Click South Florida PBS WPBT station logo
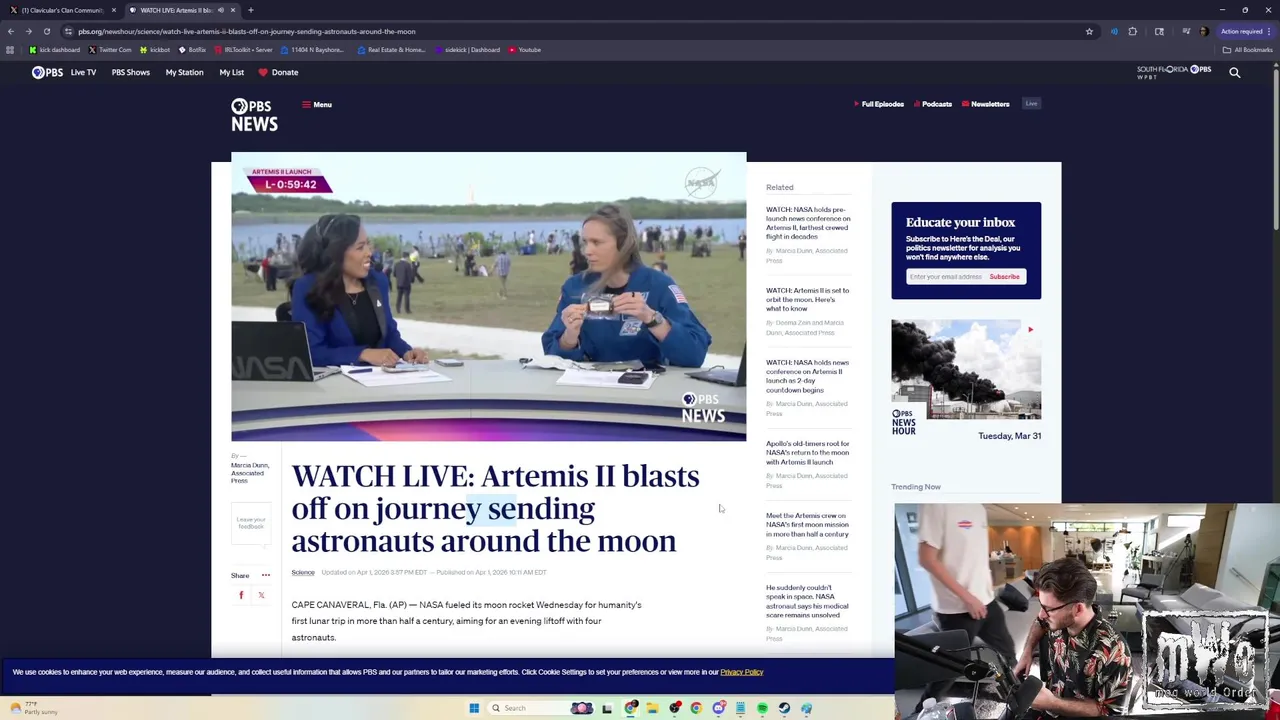This screenshot has width=1280, height=720. point(1174,72)
